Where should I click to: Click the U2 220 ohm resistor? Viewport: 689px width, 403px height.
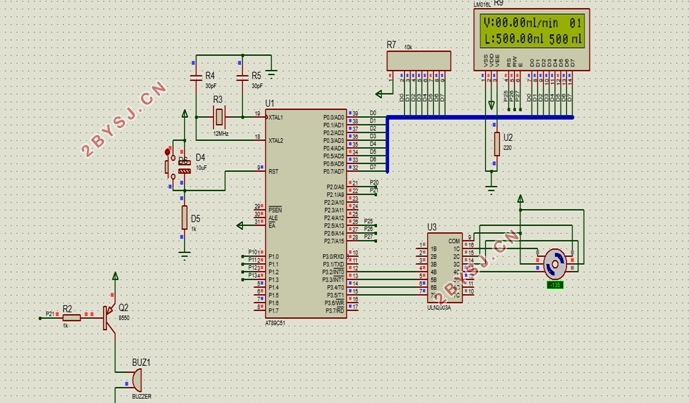(497, 144)
